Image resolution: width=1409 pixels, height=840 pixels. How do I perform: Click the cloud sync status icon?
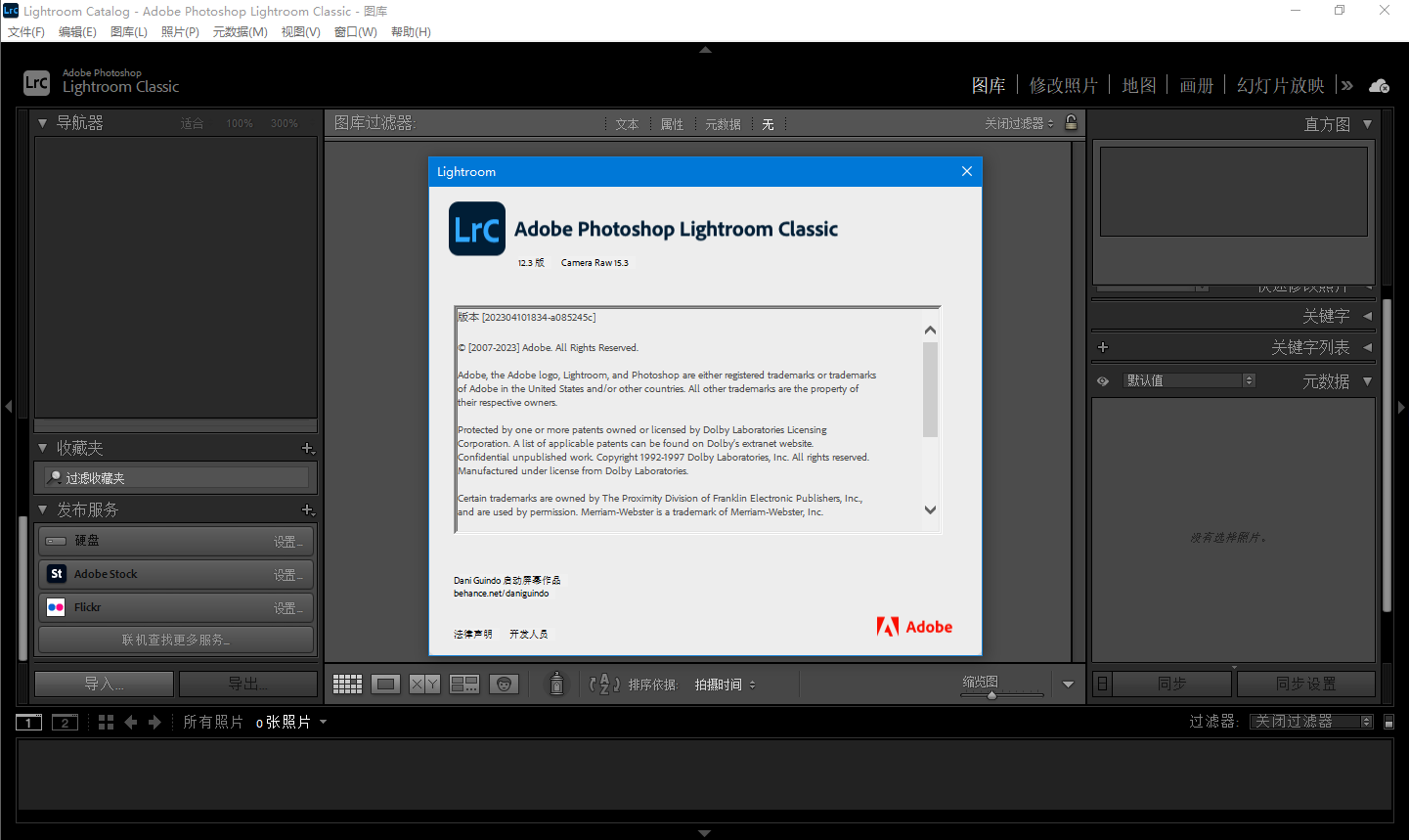1379,86
